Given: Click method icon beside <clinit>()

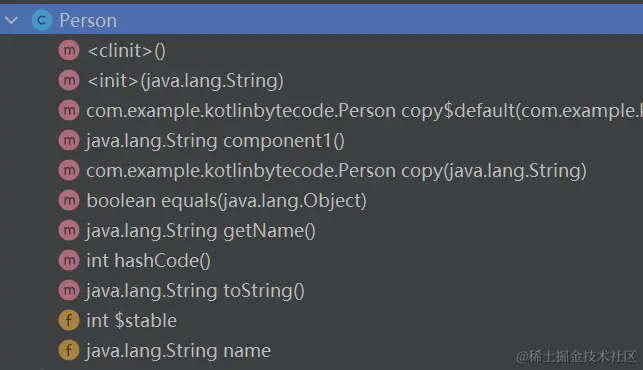Looking at the screenshot, I should [x=69, y=50].
